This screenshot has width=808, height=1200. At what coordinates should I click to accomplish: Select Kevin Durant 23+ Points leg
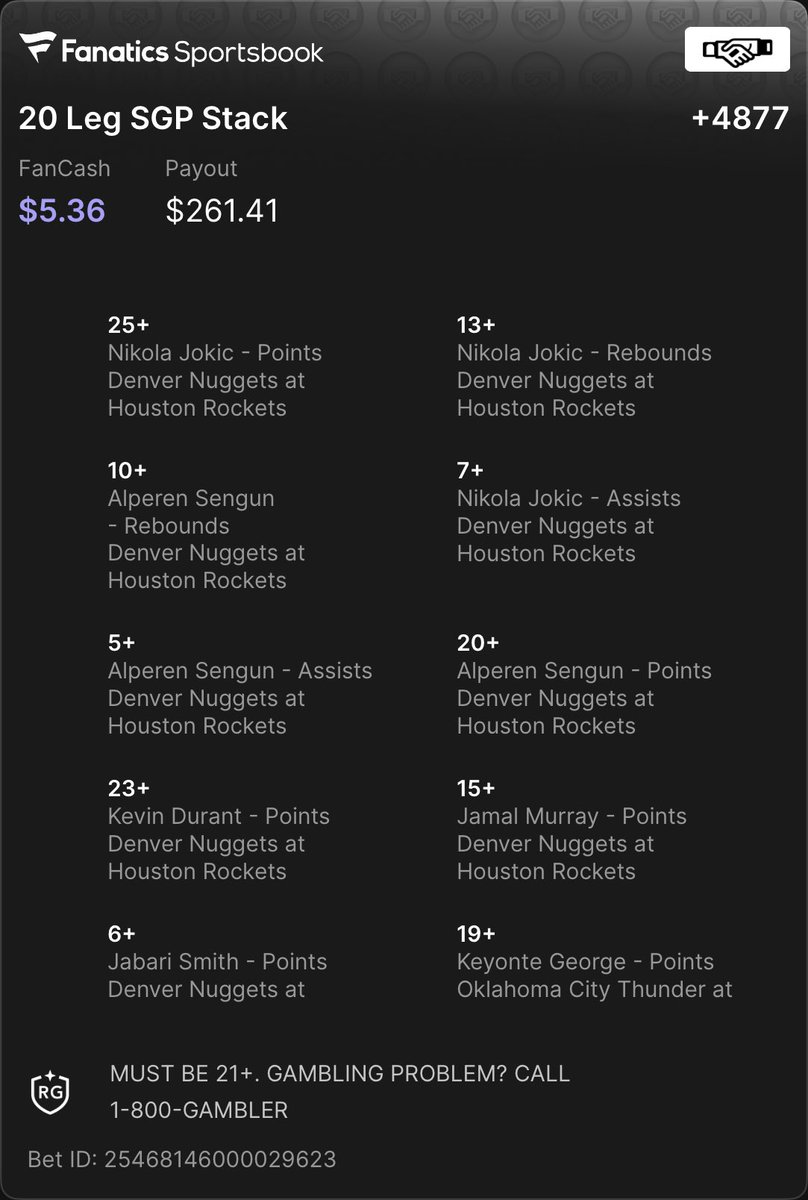[x=219, y=829]
